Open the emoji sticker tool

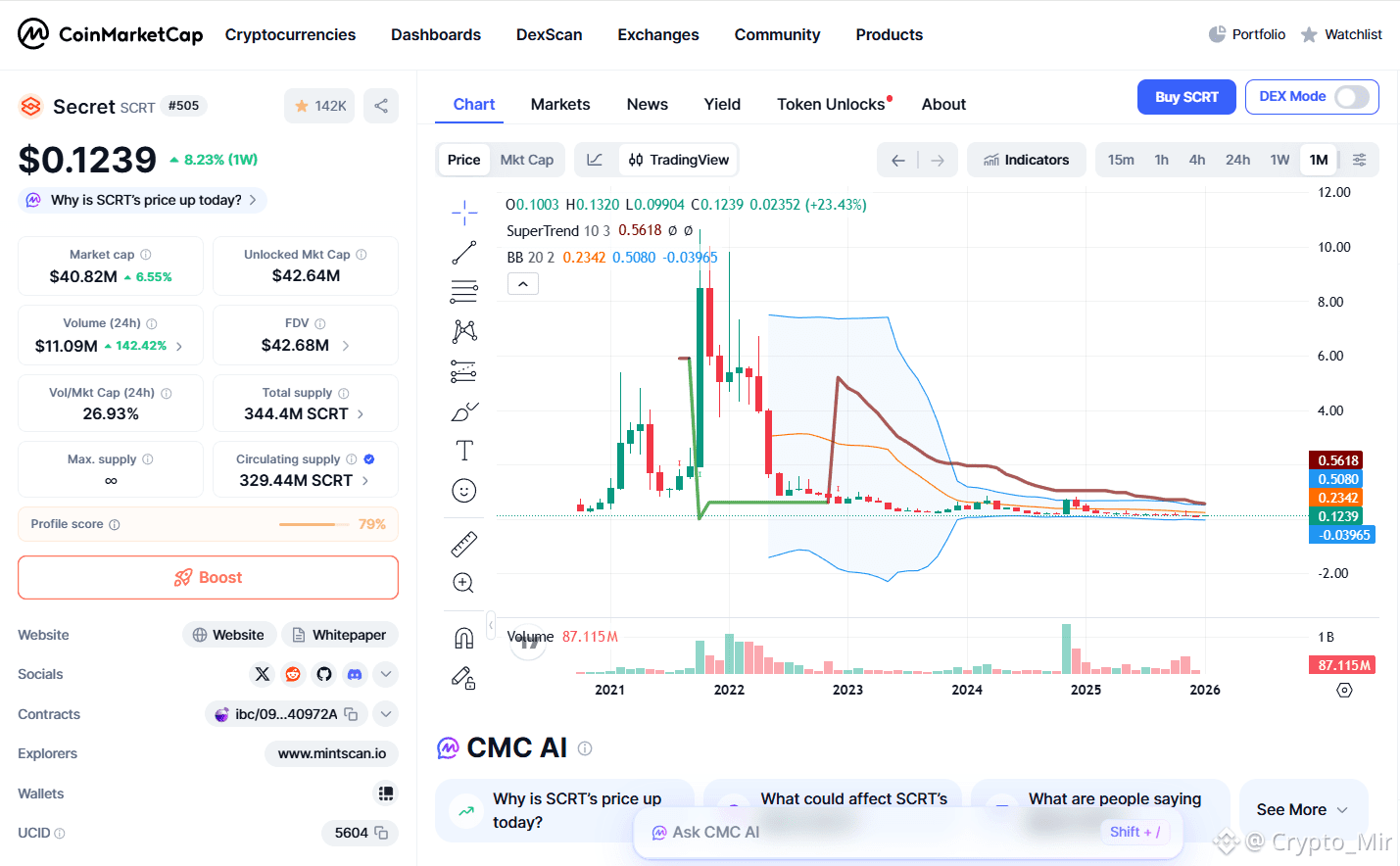click(464, 491)
